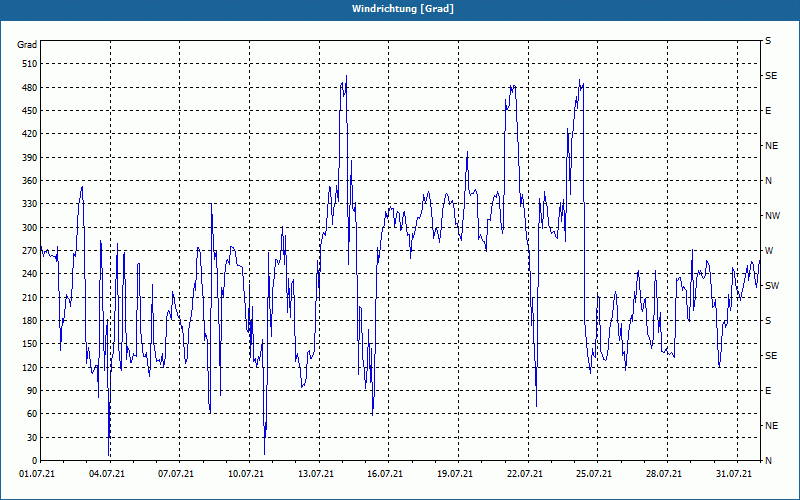
Task: Click the y-axis value 240
Action: 29,274
